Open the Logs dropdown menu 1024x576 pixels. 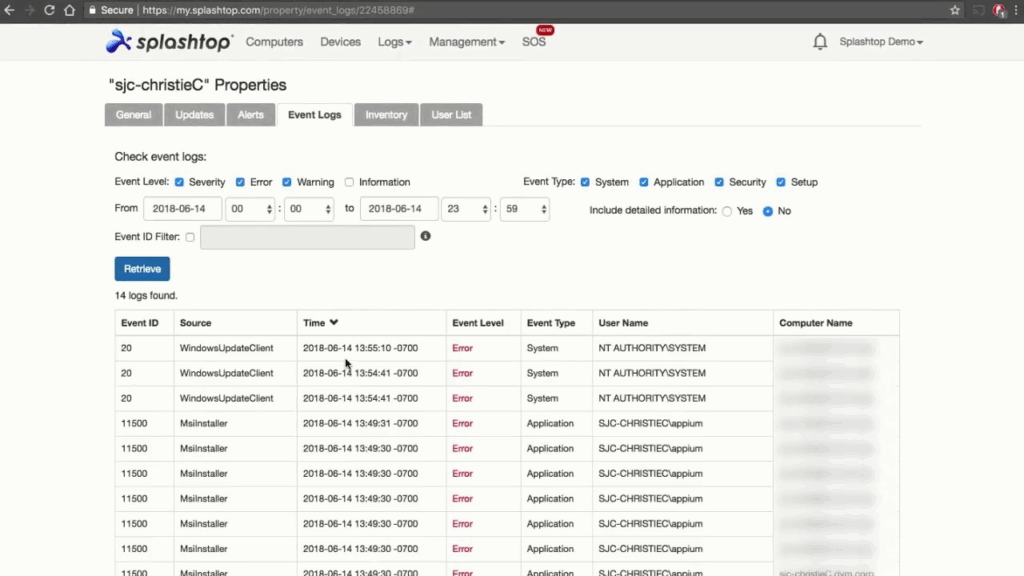click(394, 42)
